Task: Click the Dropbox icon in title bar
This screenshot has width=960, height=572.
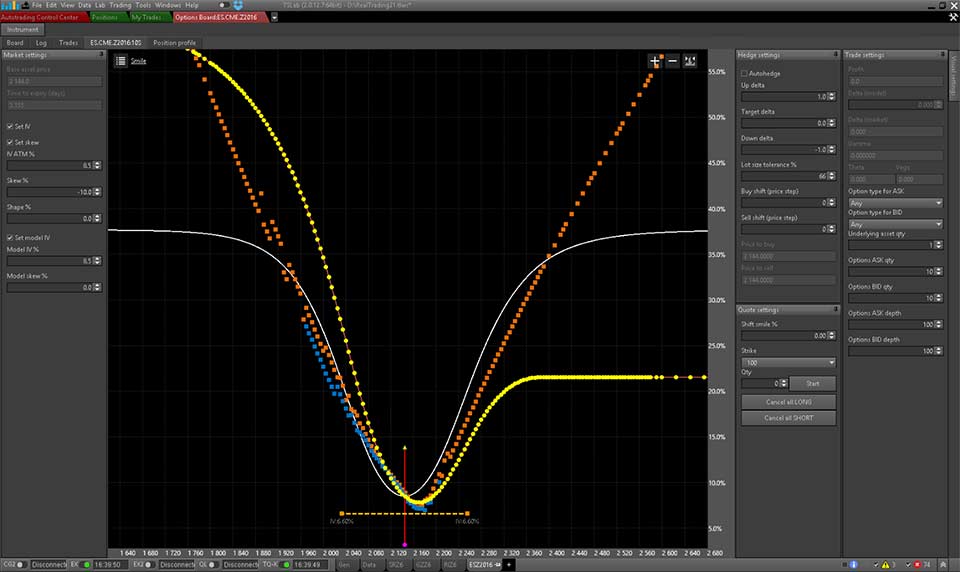Action: (x=238, y=5)
